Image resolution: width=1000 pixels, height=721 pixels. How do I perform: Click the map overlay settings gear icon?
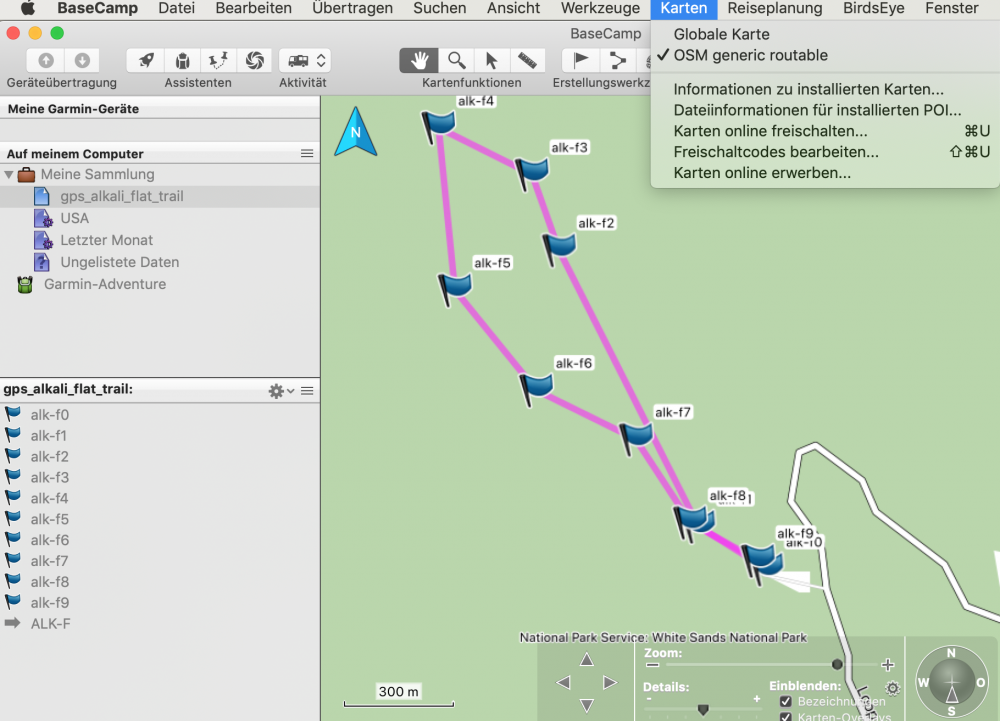pyautogui.click(x=892, y=688)
